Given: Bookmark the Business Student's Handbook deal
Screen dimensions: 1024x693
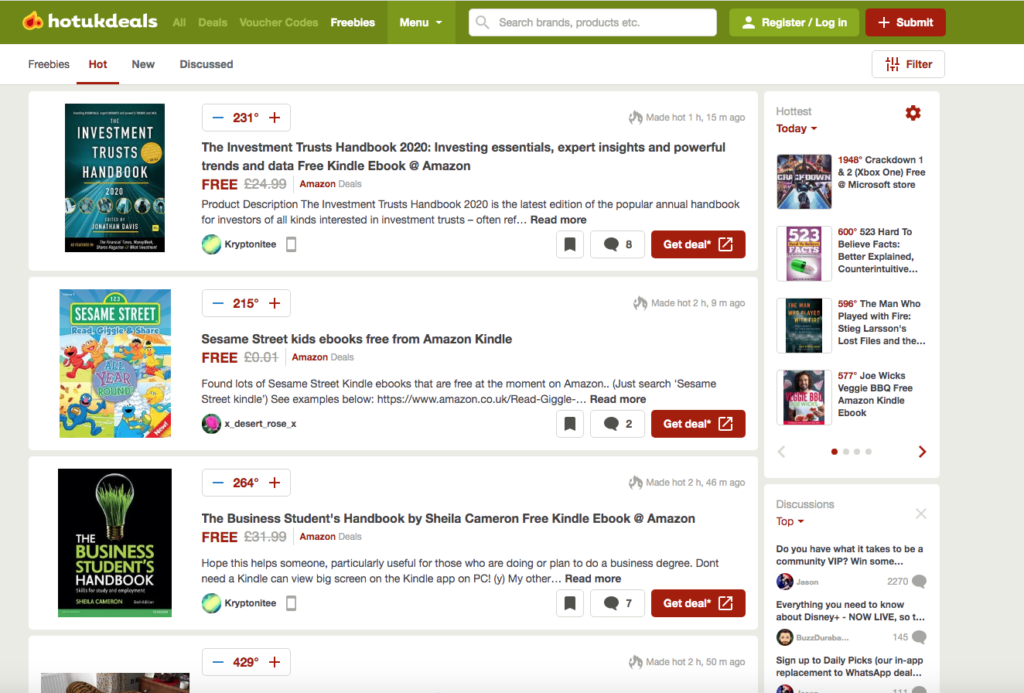Looking at the screenshot, I should 570,604.
